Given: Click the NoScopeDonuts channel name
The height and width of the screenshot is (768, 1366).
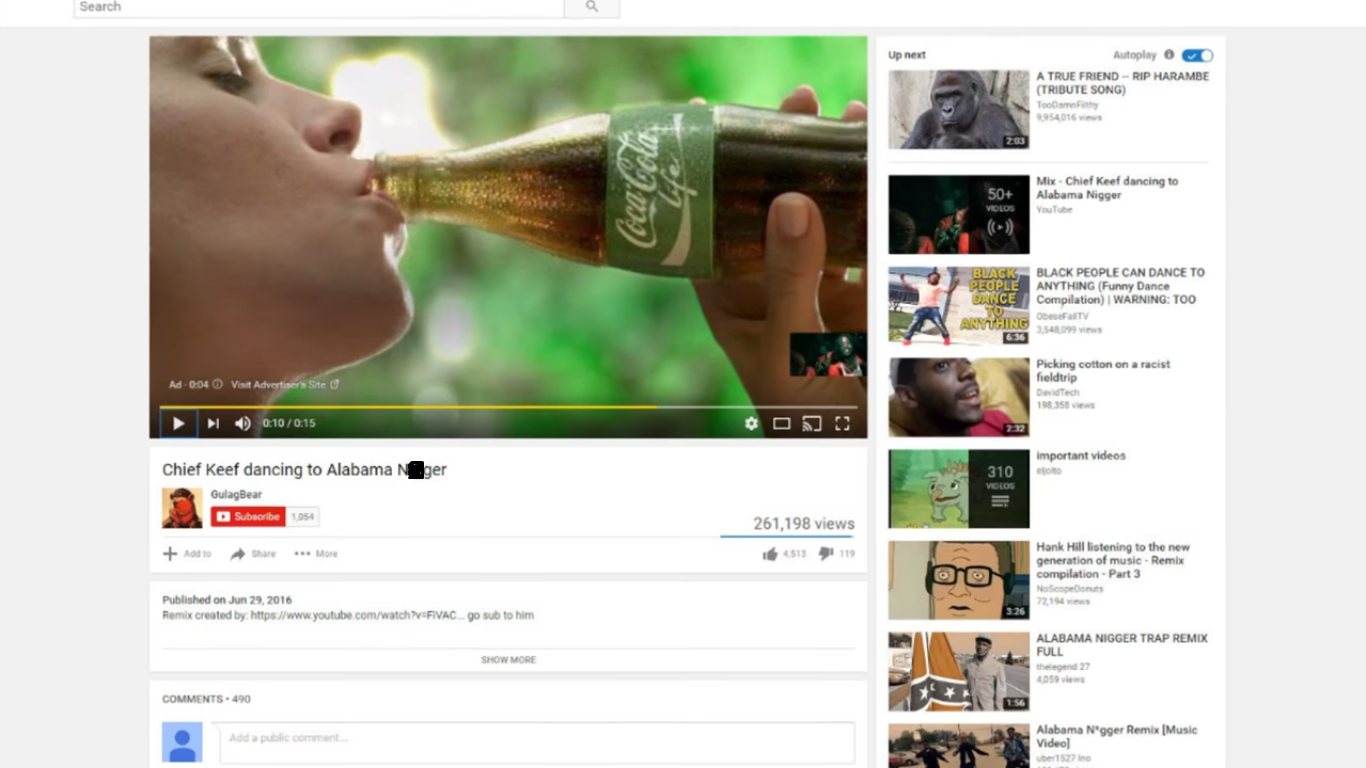Looking at the screenshot, I should pyautogui.click(x=1070, y=589).
